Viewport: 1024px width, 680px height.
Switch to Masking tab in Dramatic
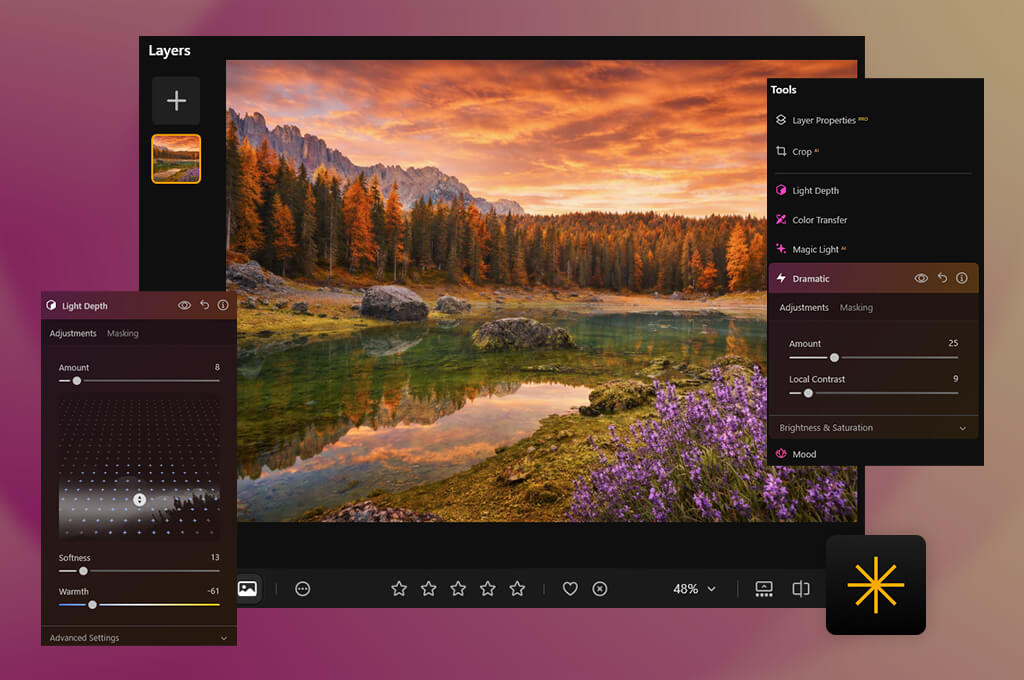[856, 308]
